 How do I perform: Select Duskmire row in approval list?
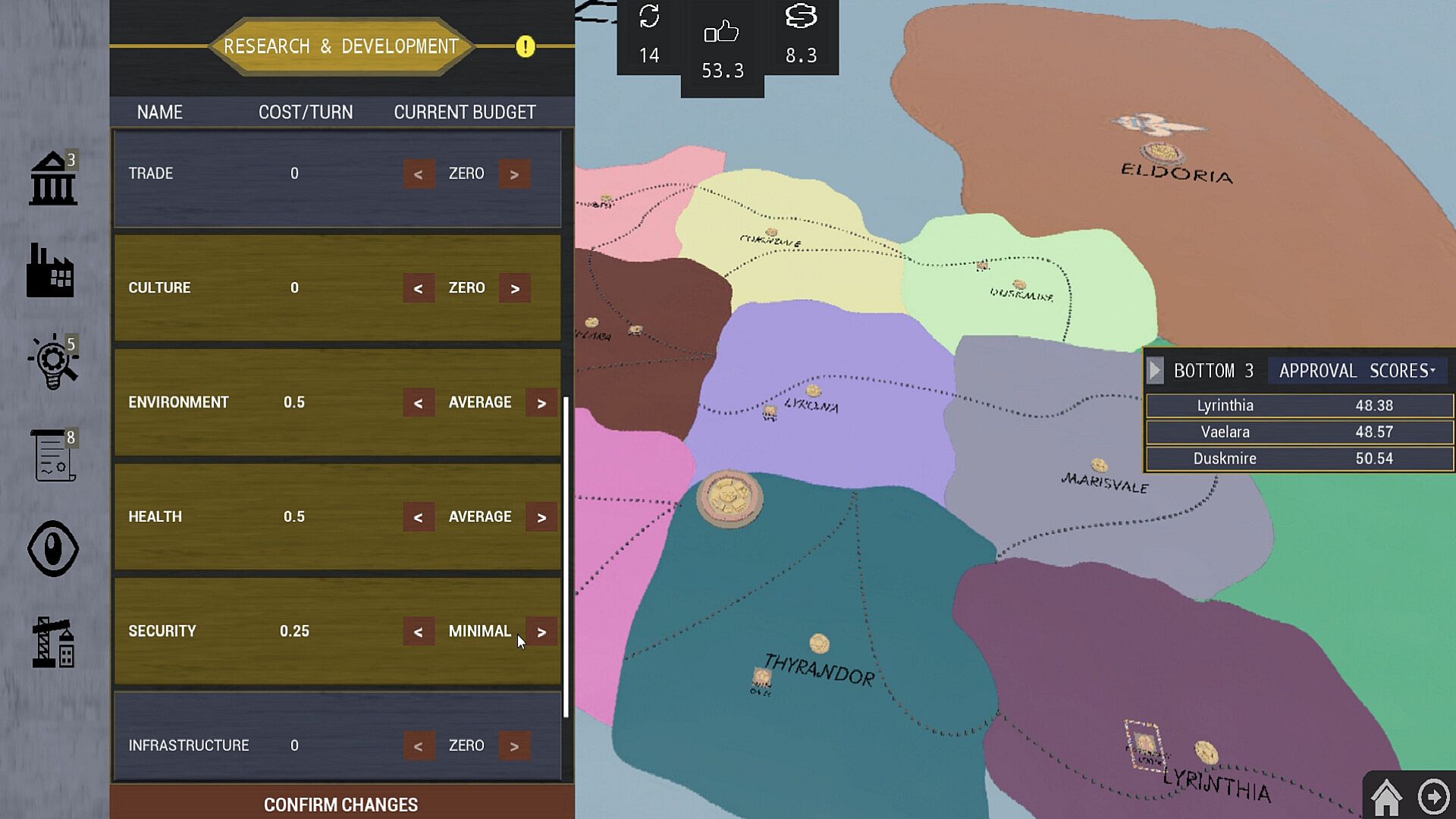[1299, 459]
